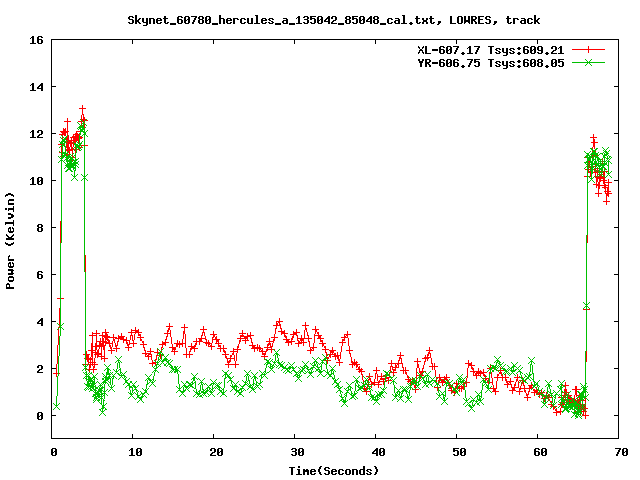640x480 pixels.
Task: Click y-axis tick label 4
Action: click(40, 322)
